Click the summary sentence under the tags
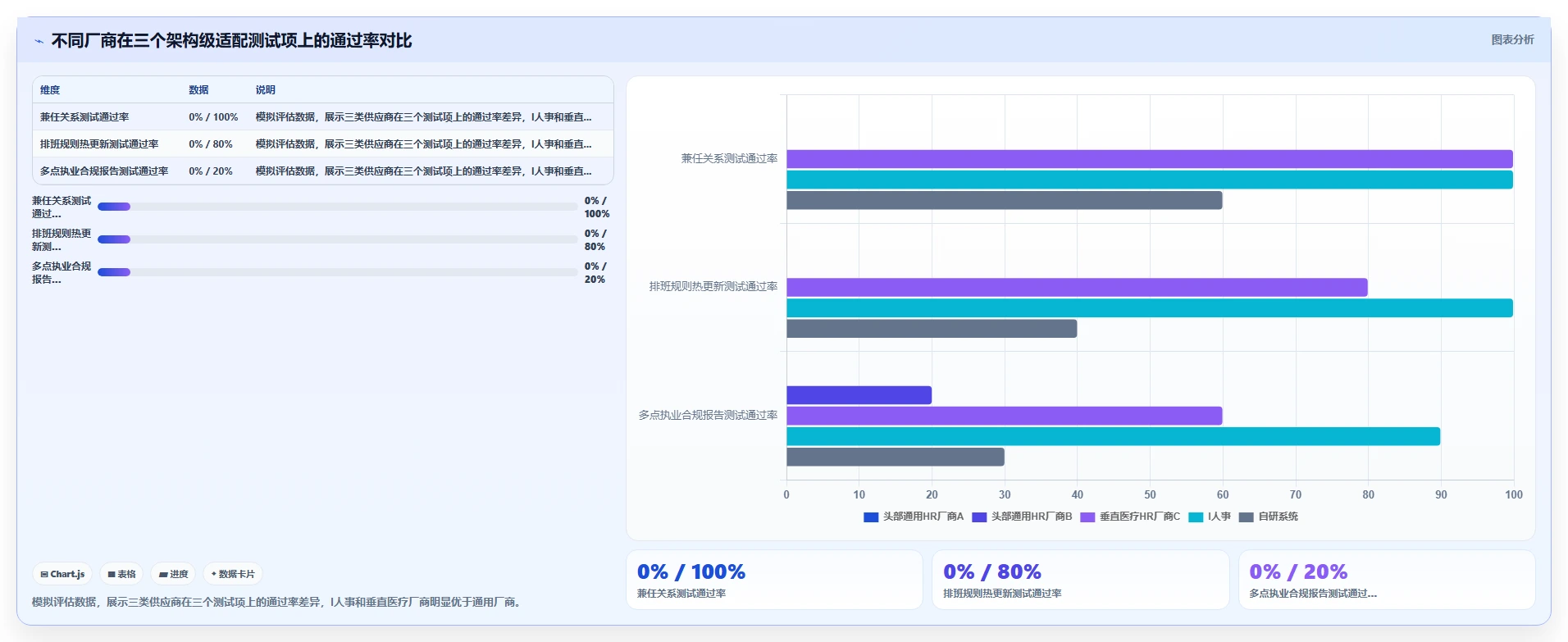1568x642 pixels. pos(278,602)
